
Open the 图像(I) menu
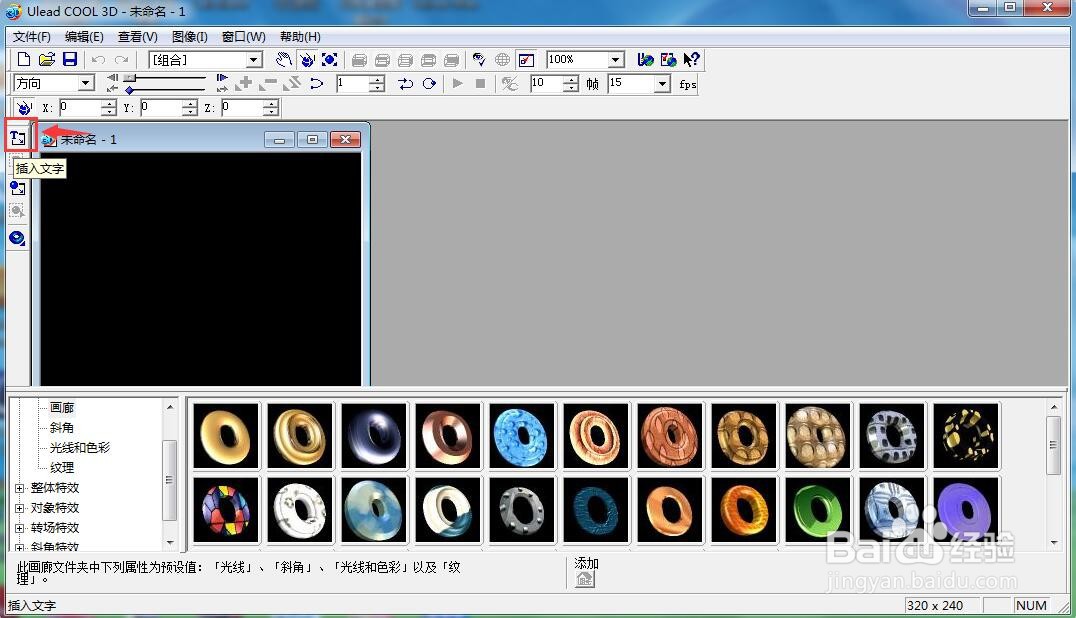pos(189,36)
